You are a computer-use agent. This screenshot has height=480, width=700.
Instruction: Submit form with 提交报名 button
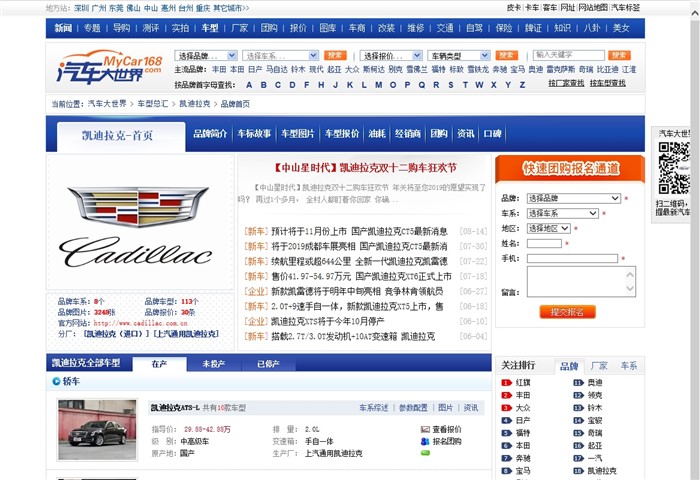tap(567, 312)
